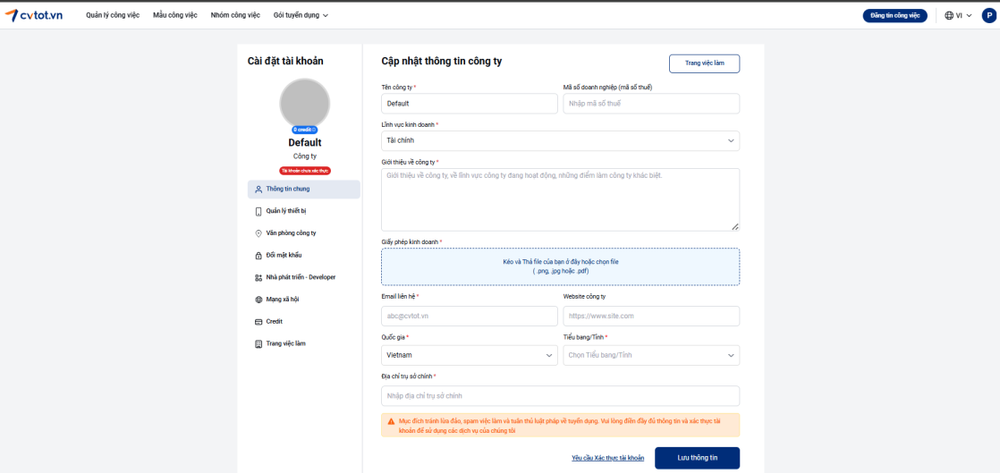
Task: Click the Đăng tin công việc button
Action: pos(894,16)
